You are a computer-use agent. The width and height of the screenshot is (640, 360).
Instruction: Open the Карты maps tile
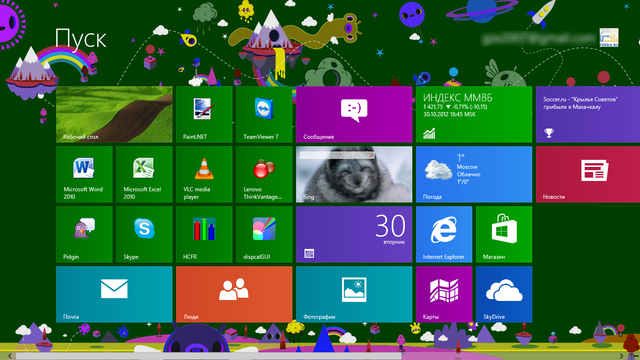pyautogui.click(x=444, y=294)
